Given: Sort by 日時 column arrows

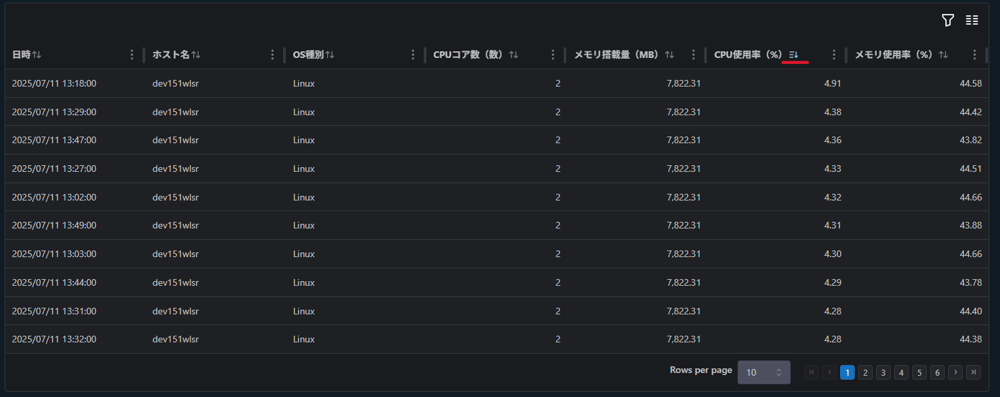Looking at the screenshot, I should click(36, 55).
